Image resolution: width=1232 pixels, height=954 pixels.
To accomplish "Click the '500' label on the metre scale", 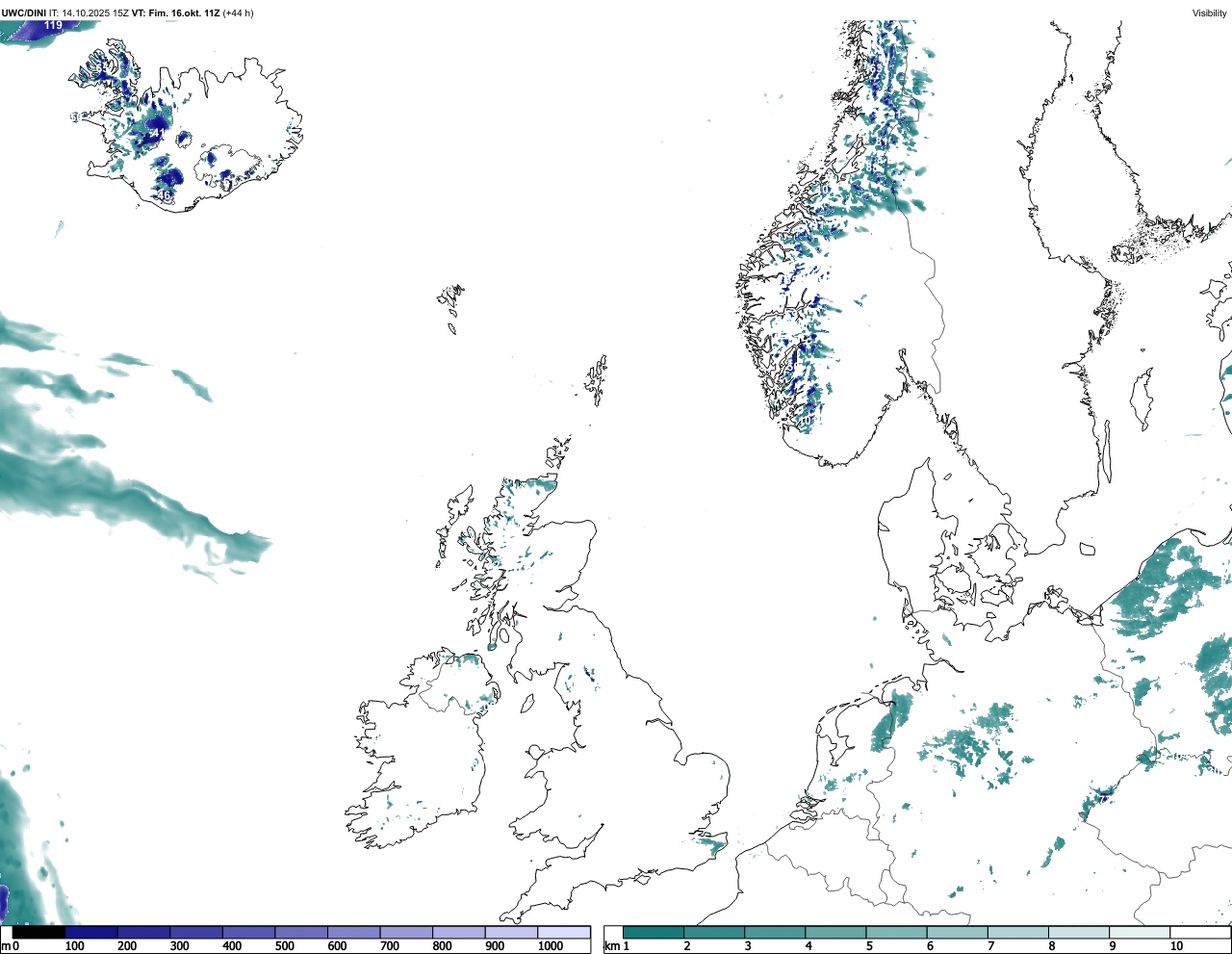I will 284,946.
